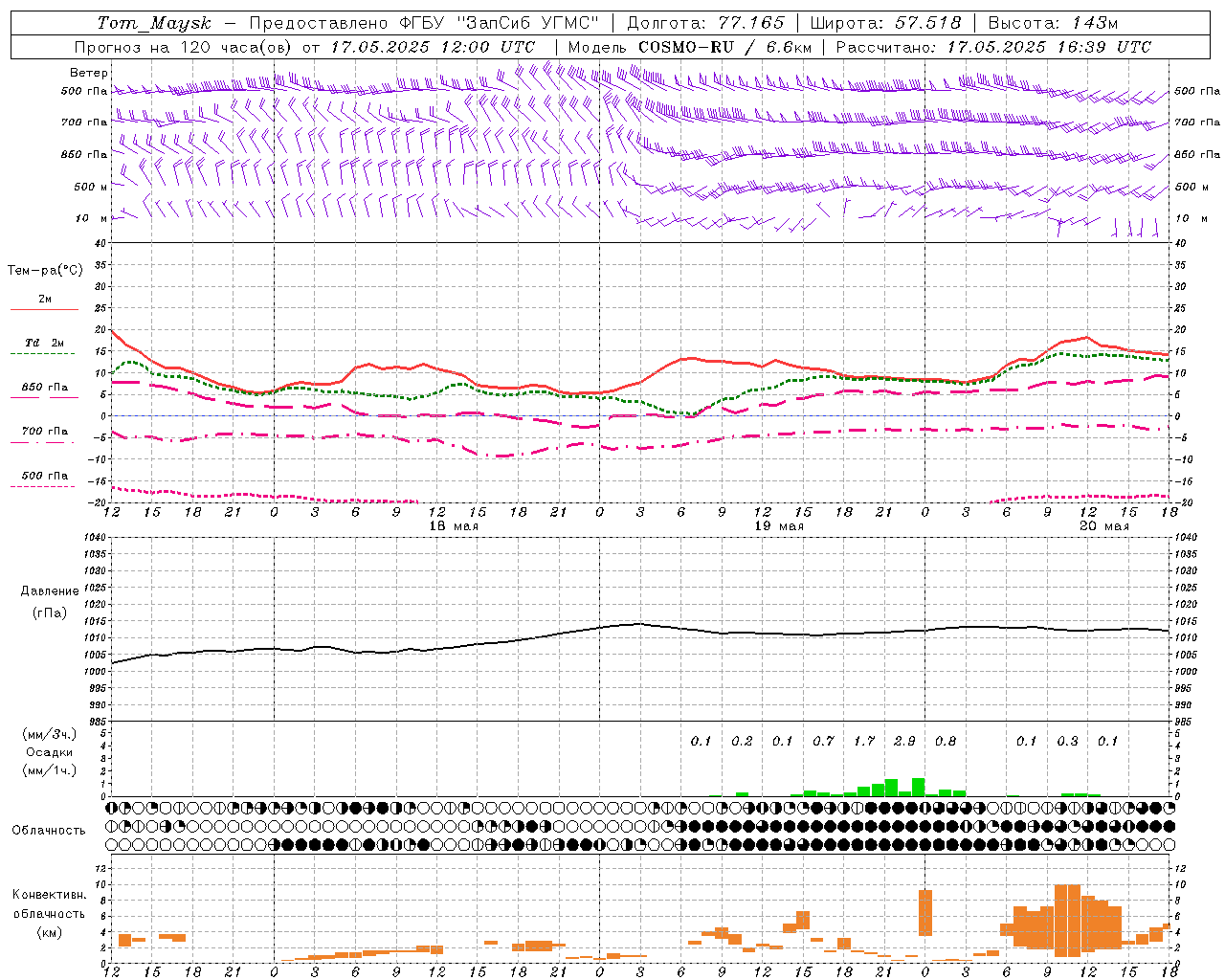1225x980 pixels.
Task: Click the forecast start time 17.05.2025 12:00 UTC
Action: click(433, 47)
